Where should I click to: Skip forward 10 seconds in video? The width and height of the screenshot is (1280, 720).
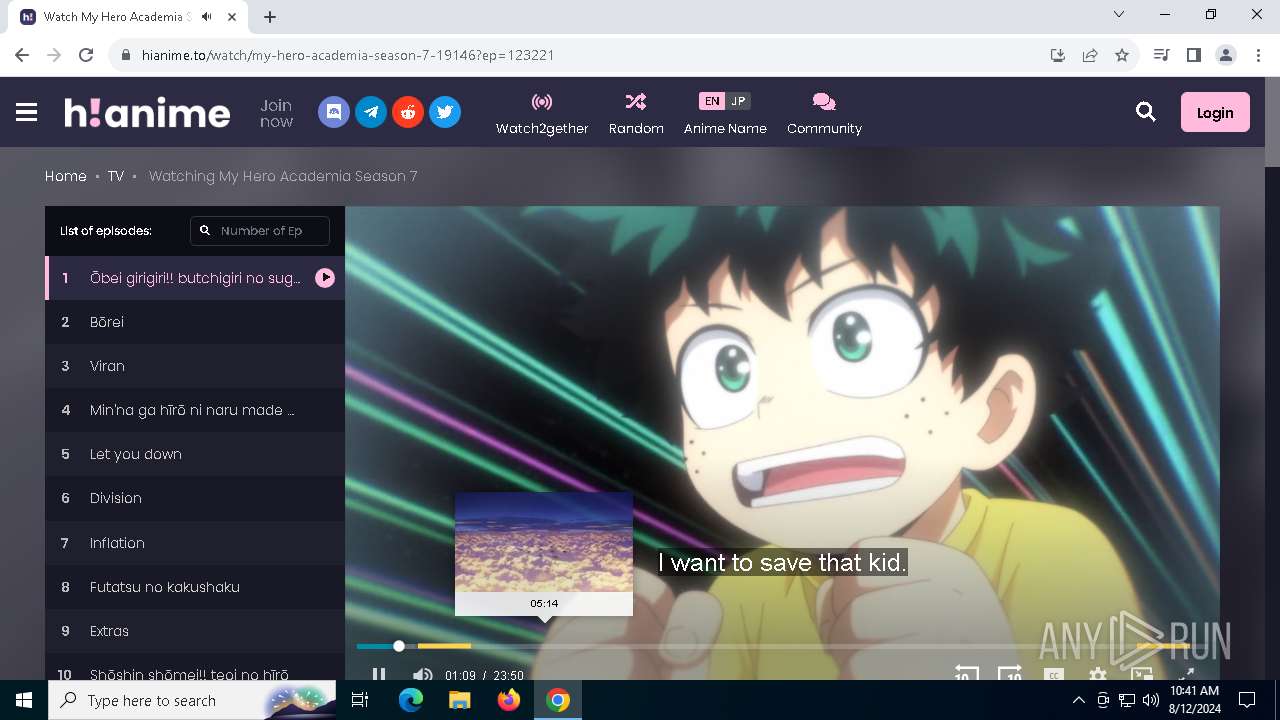pyautogui.click(x=1010, y=674)
